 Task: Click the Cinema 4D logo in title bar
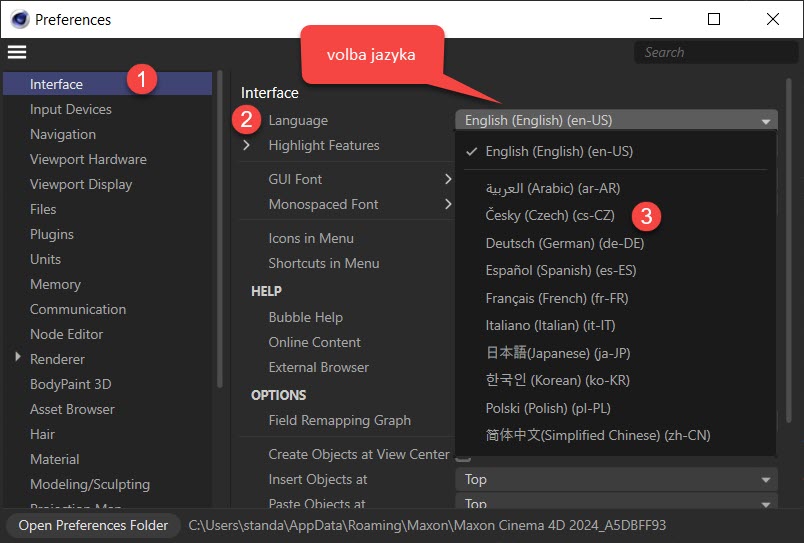pos(18,19)
